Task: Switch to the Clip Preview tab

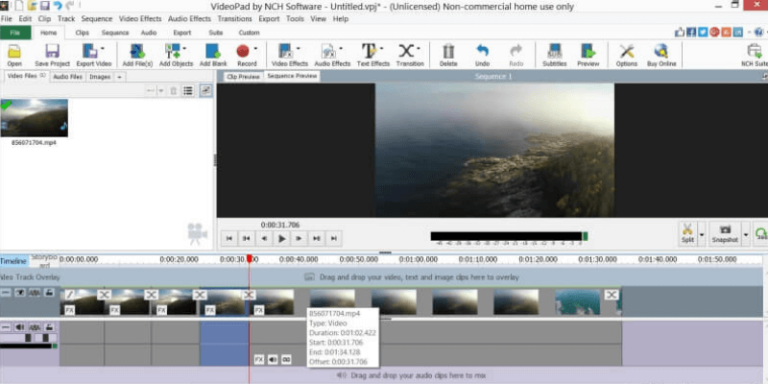Action: tap(243, 77)
